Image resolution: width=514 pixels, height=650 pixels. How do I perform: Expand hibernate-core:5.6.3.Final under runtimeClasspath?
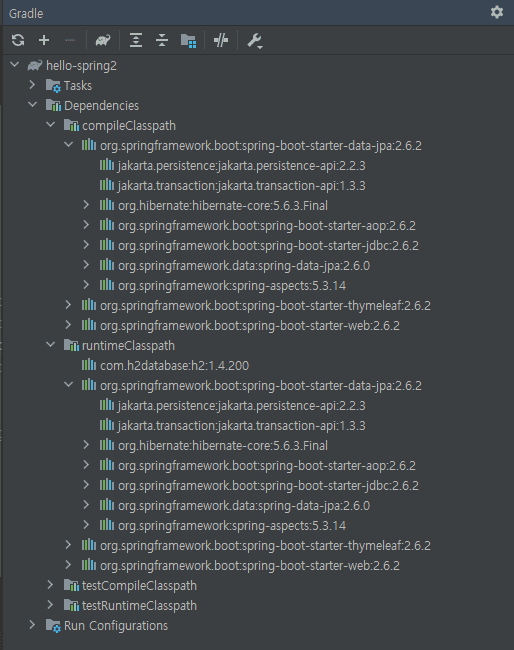pyautogui.click(x=86, y=445)
